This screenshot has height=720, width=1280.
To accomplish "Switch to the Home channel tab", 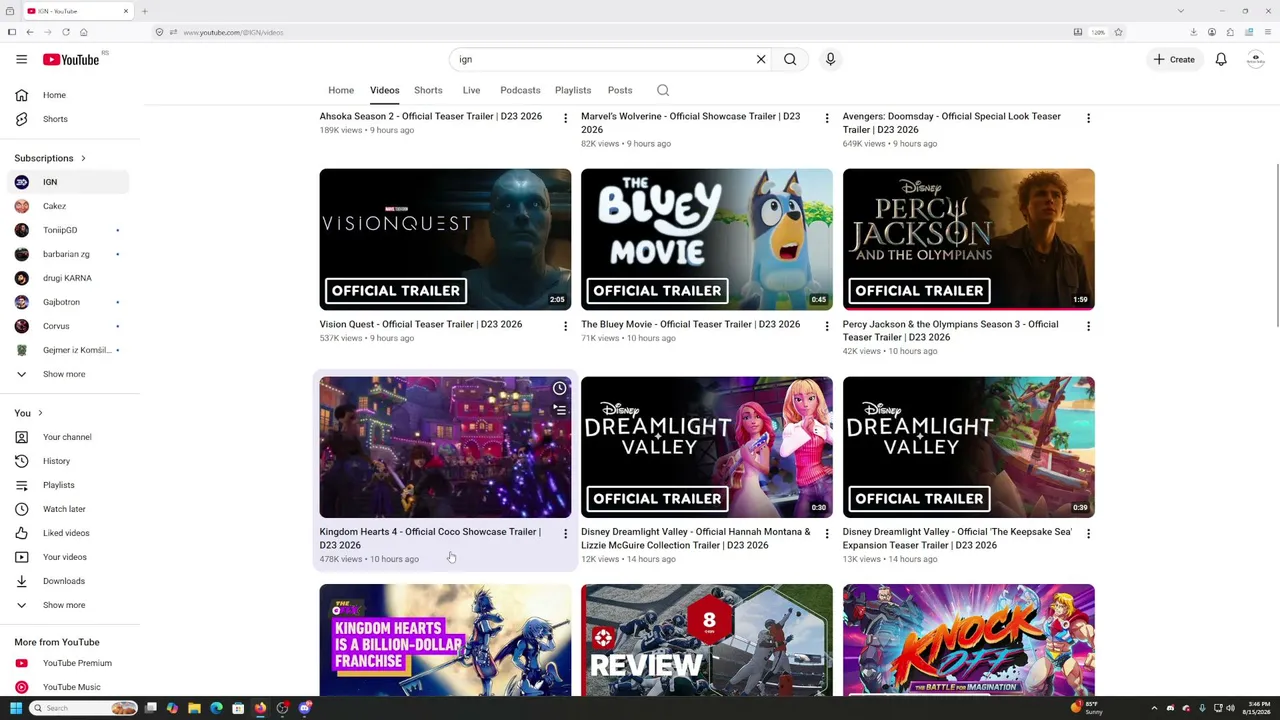I will pos(341,90).
